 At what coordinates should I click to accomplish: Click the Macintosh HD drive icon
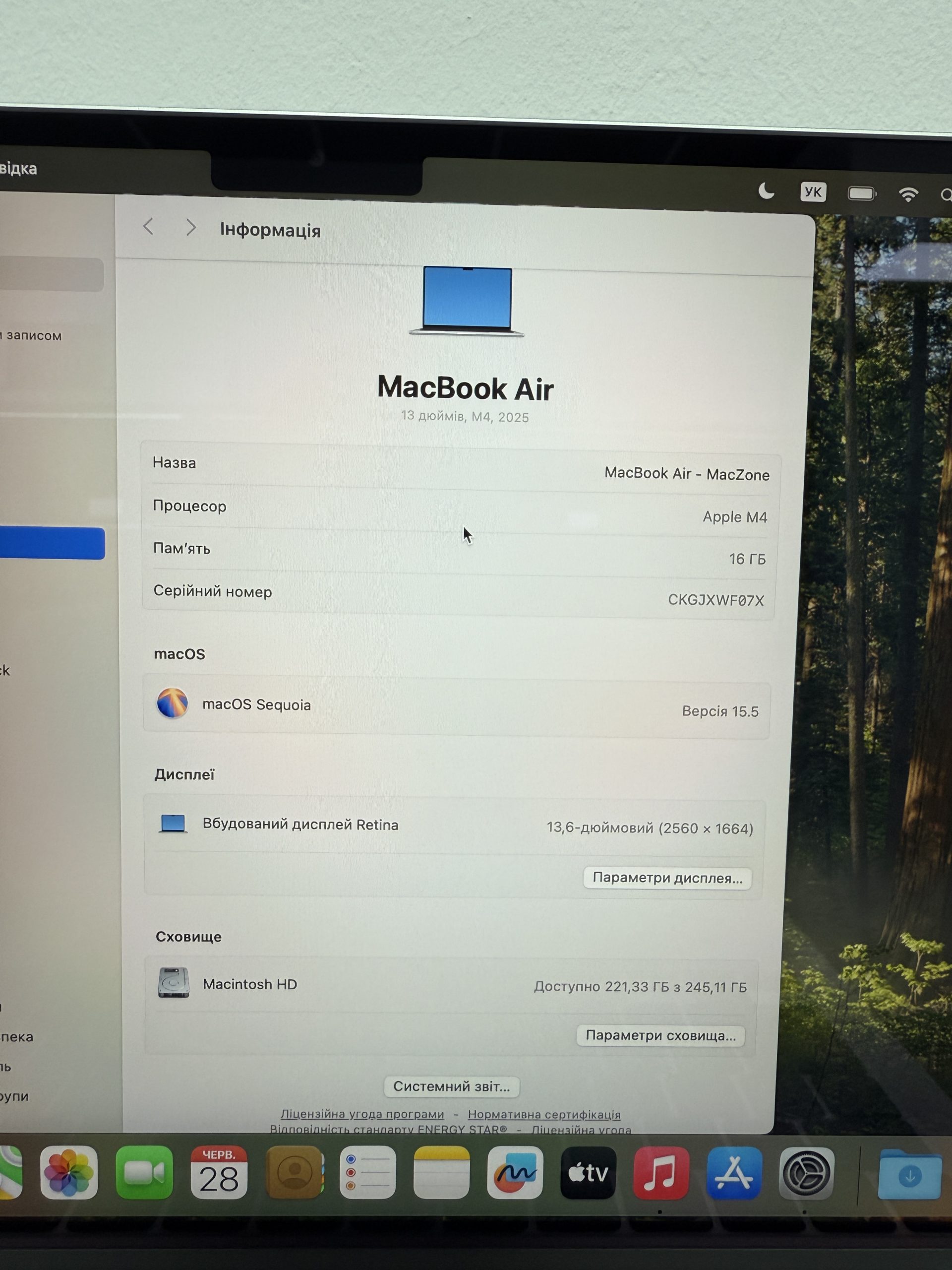174,983
